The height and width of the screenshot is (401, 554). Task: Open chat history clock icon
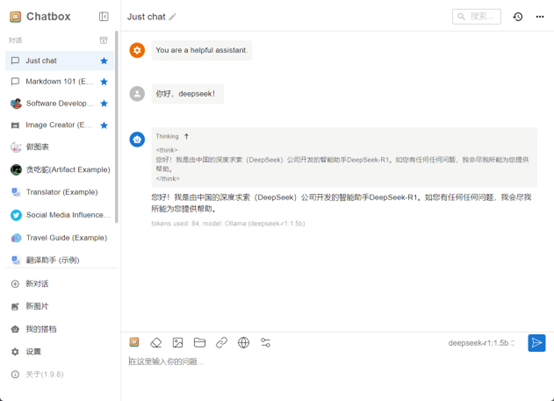(x=518, y=17)
